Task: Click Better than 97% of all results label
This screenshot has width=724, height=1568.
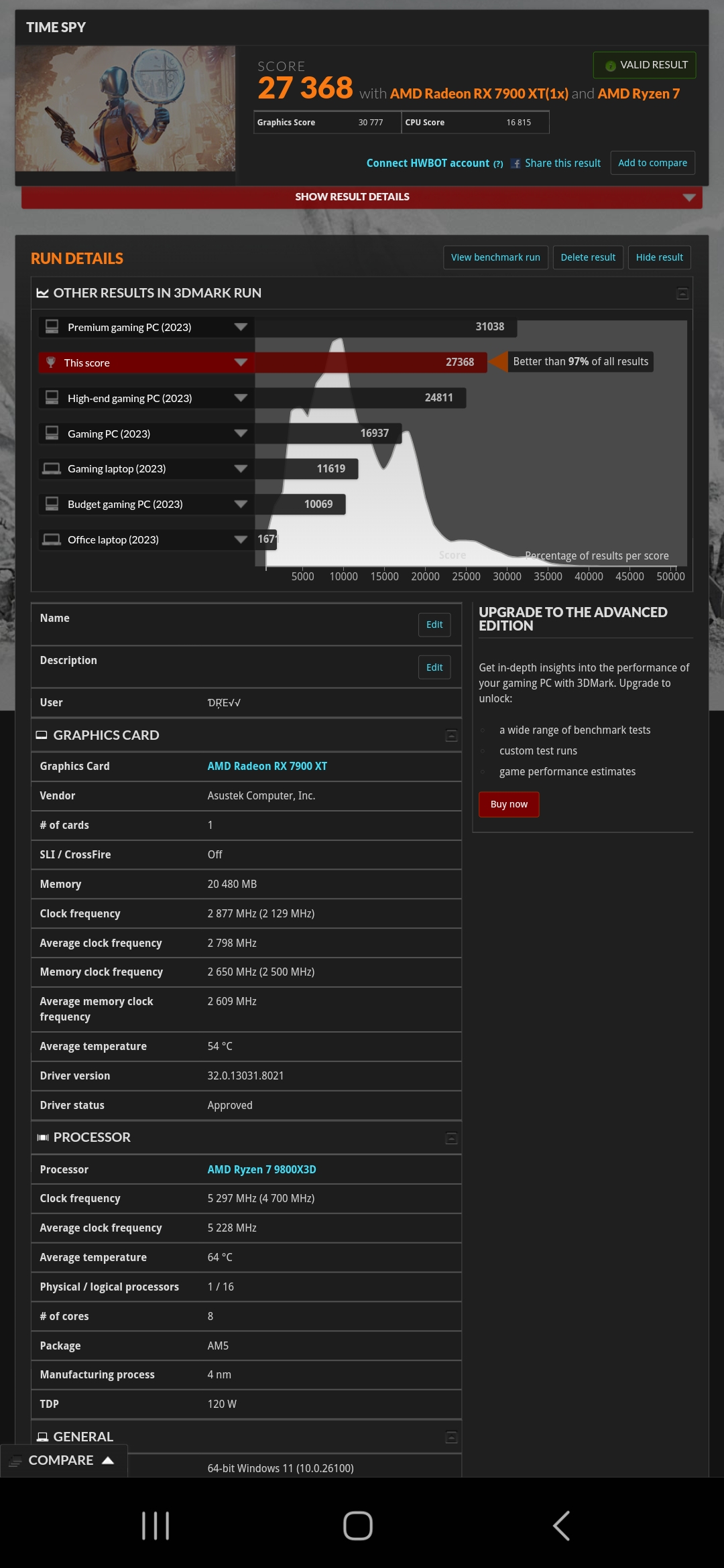Action: [x=581, y=362]
